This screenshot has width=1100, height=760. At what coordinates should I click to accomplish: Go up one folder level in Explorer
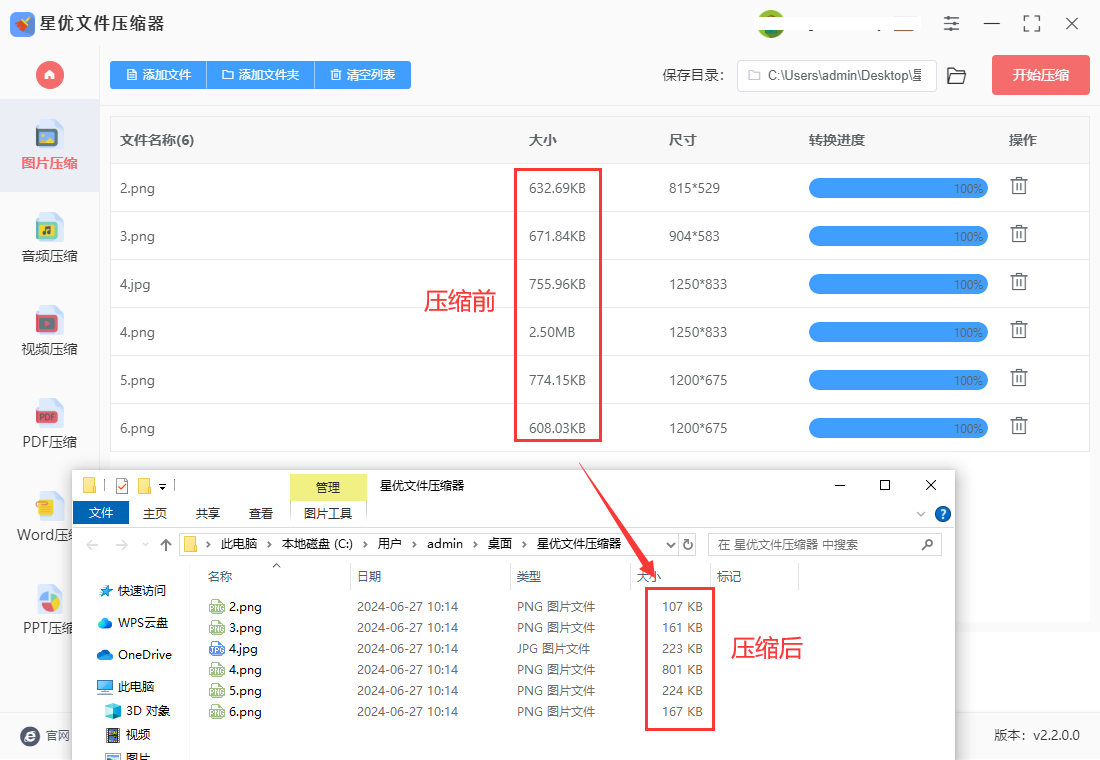tap(166, 545)
